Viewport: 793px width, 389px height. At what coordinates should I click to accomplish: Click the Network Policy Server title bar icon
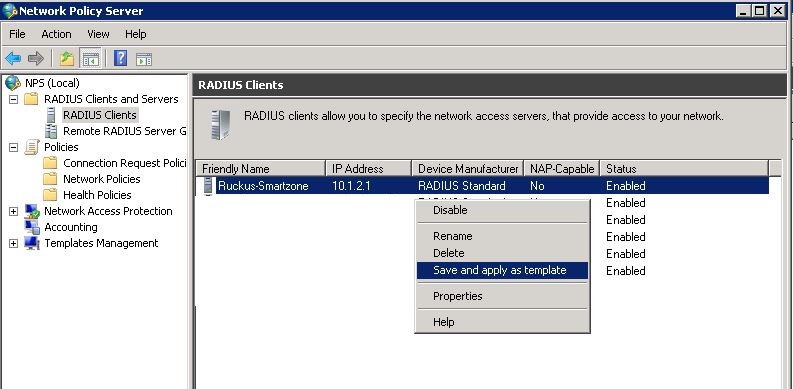[x=9, y=11]
